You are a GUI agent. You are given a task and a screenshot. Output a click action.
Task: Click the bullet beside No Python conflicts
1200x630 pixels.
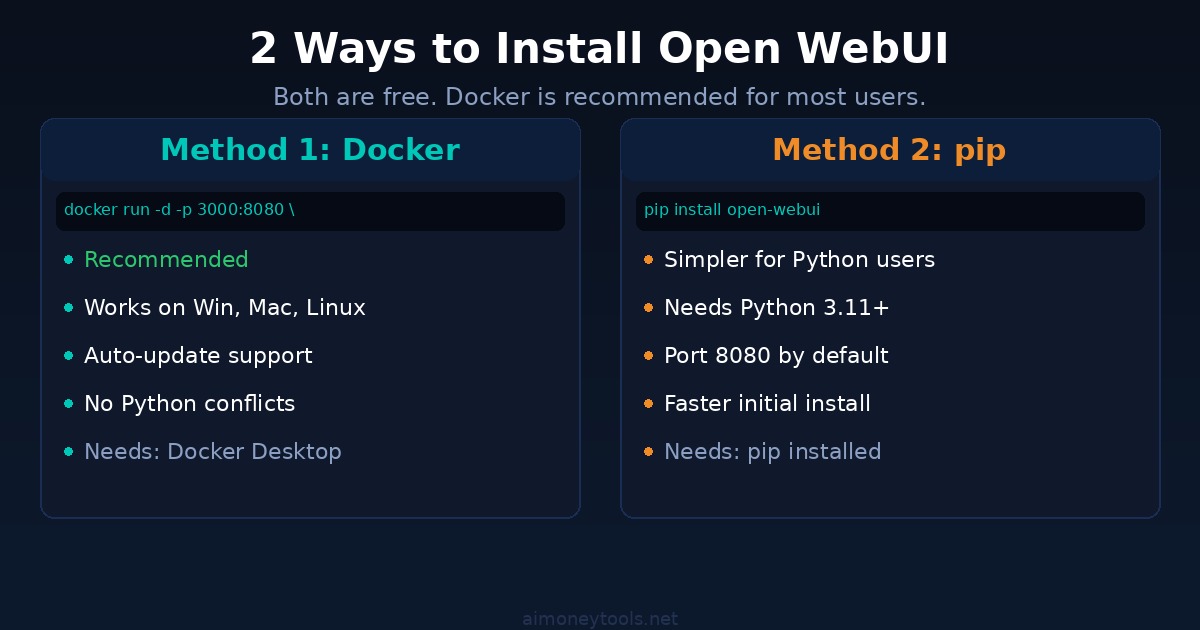pyautogui.click(x=69, y=404)
